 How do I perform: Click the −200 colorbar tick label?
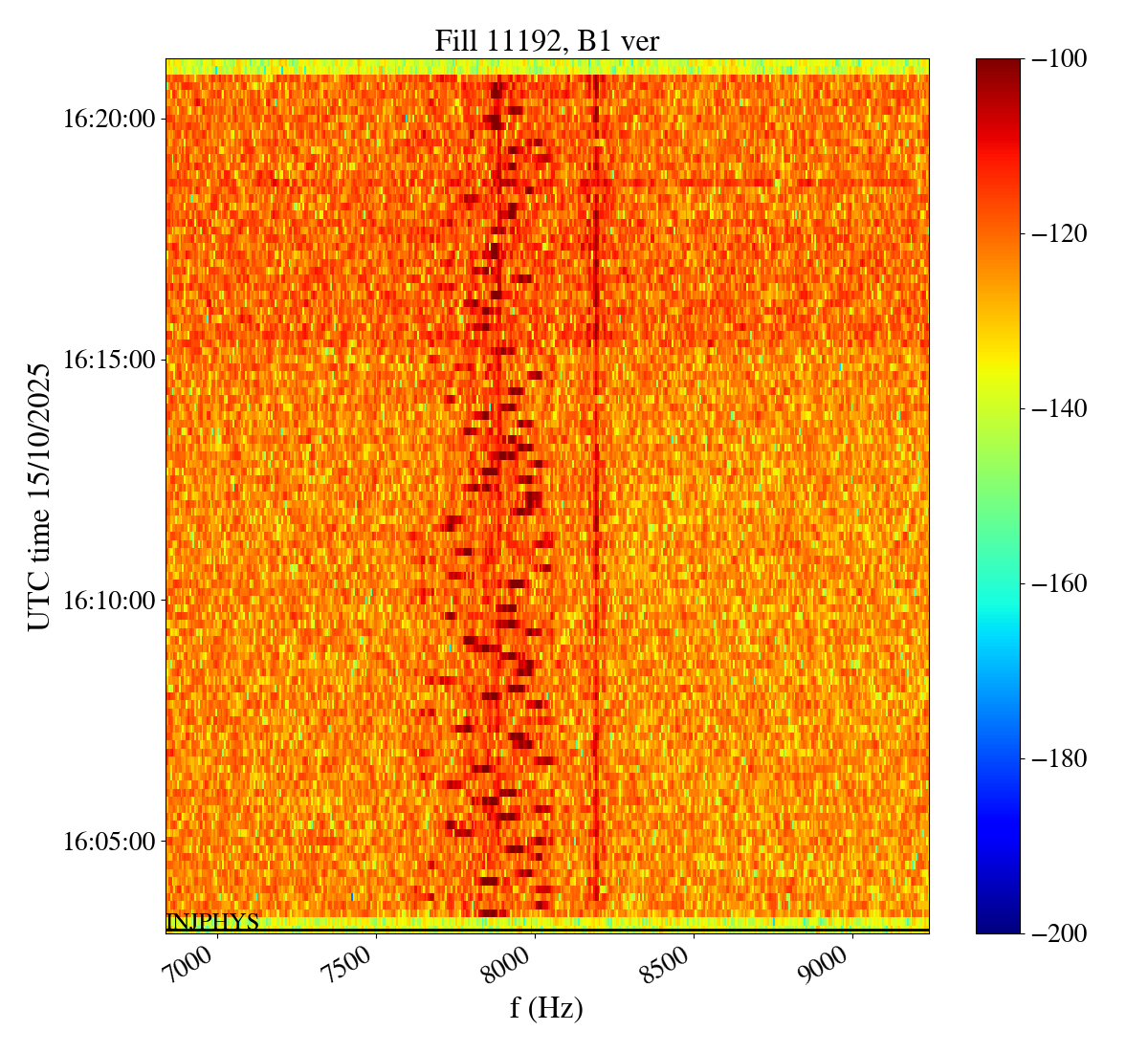tap(1060, 933)
